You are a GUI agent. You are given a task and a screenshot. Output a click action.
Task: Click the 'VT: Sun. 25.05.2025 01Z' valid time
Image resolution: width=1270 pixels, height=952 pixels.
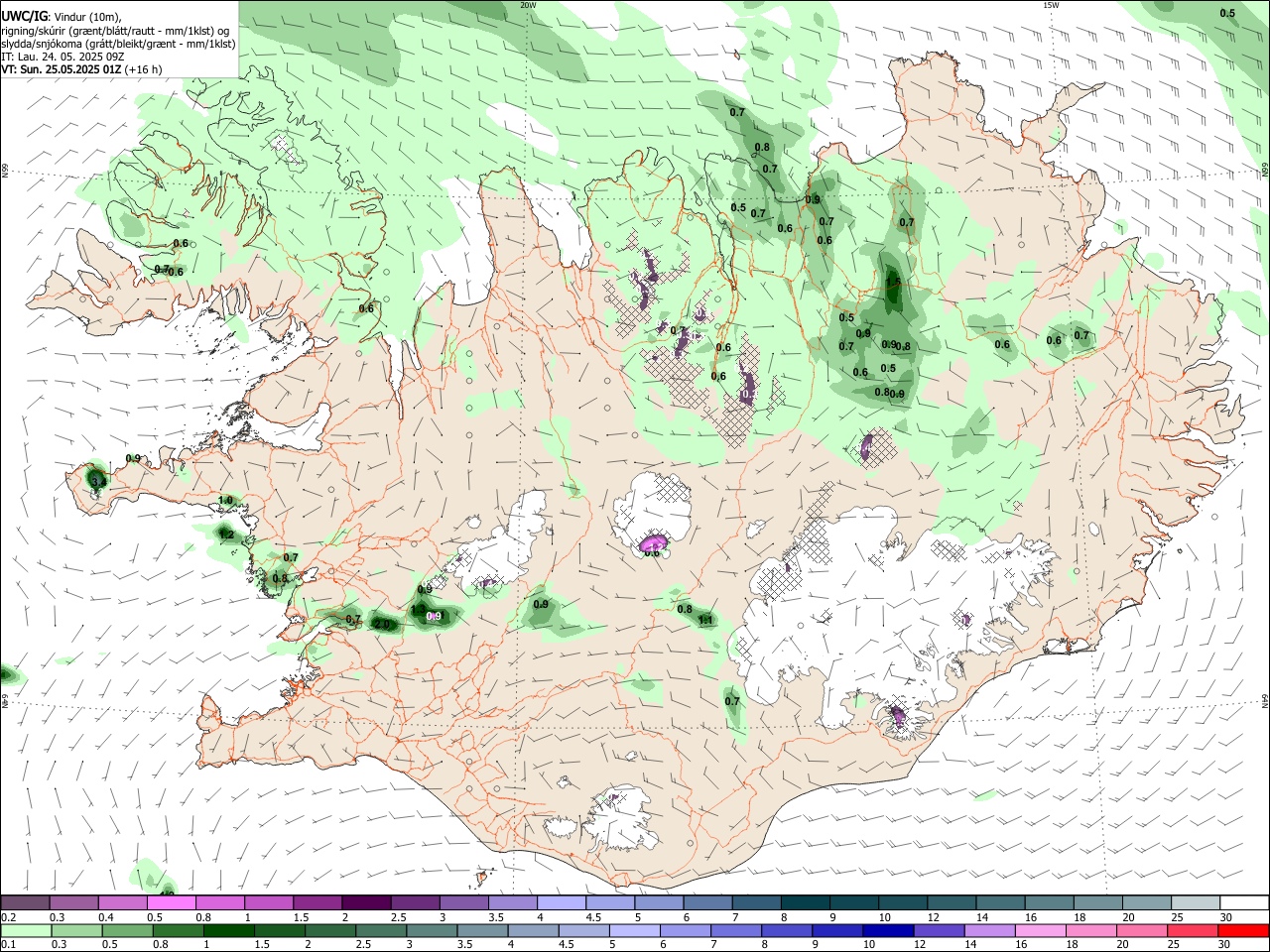pos(63,69)
